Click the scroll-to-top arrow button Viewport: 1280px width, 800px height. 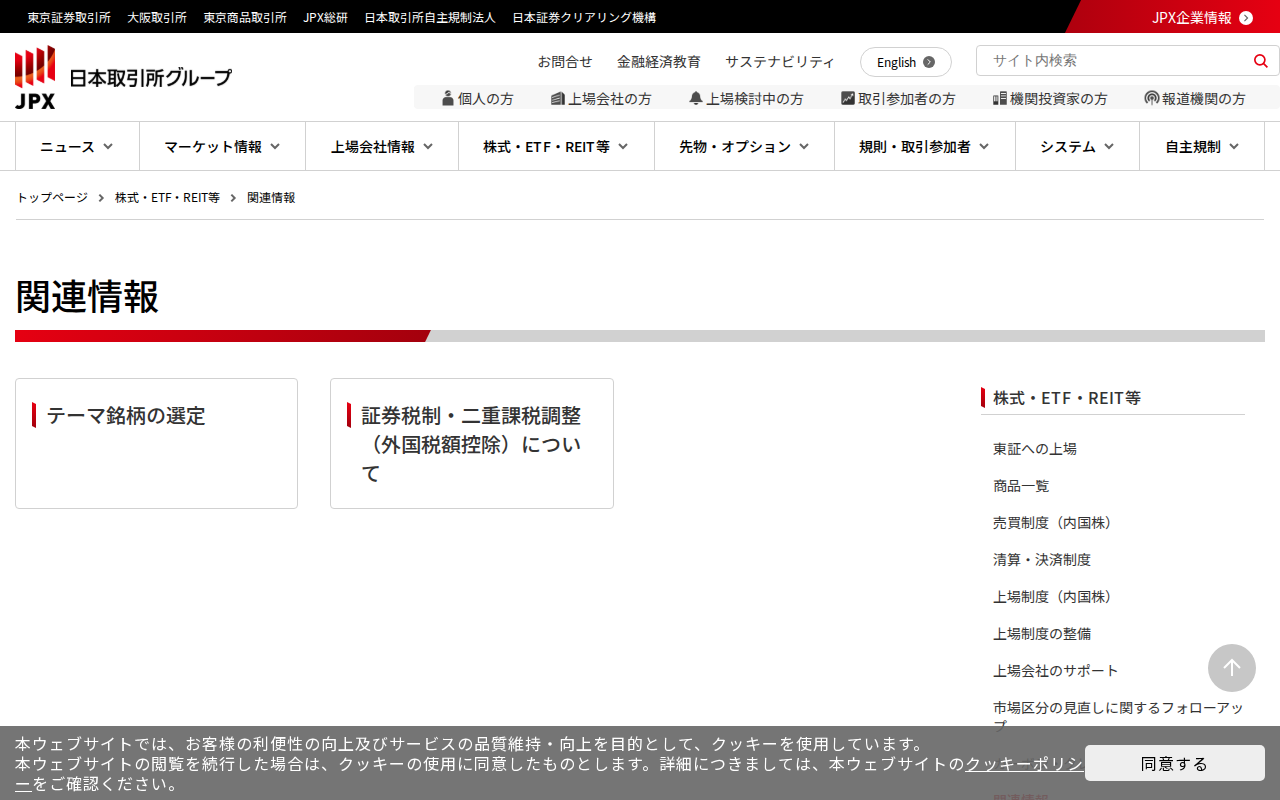point(1232,668)
